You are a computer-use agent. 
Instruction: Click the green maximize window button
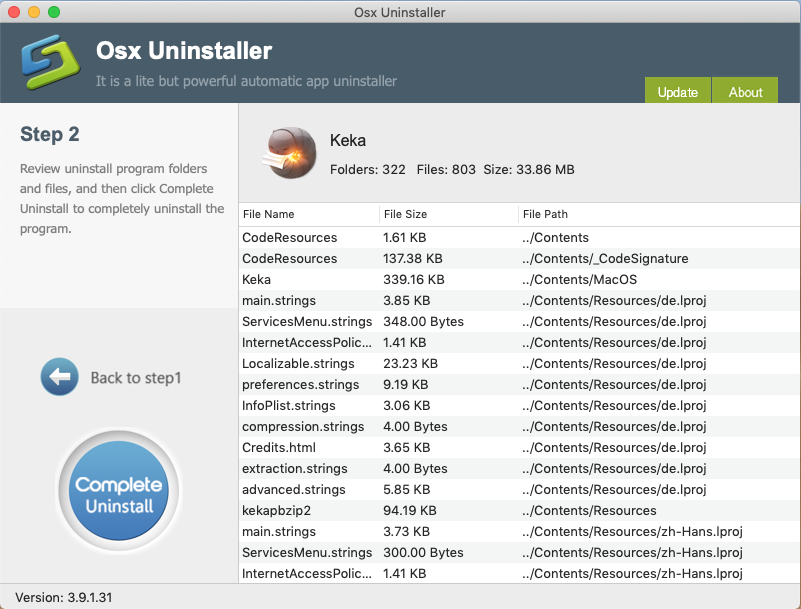[54, 12]
